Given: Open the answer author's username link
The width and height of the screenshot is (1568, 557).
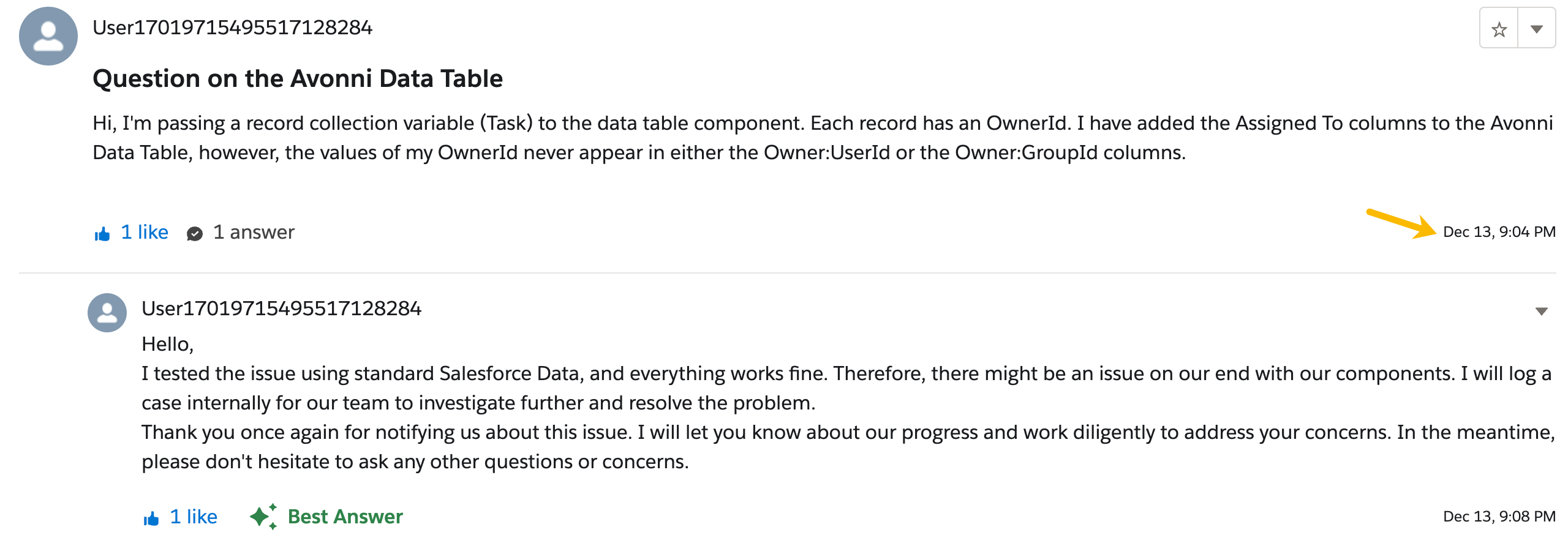Looking at the screenshot, I should point(281,308).
